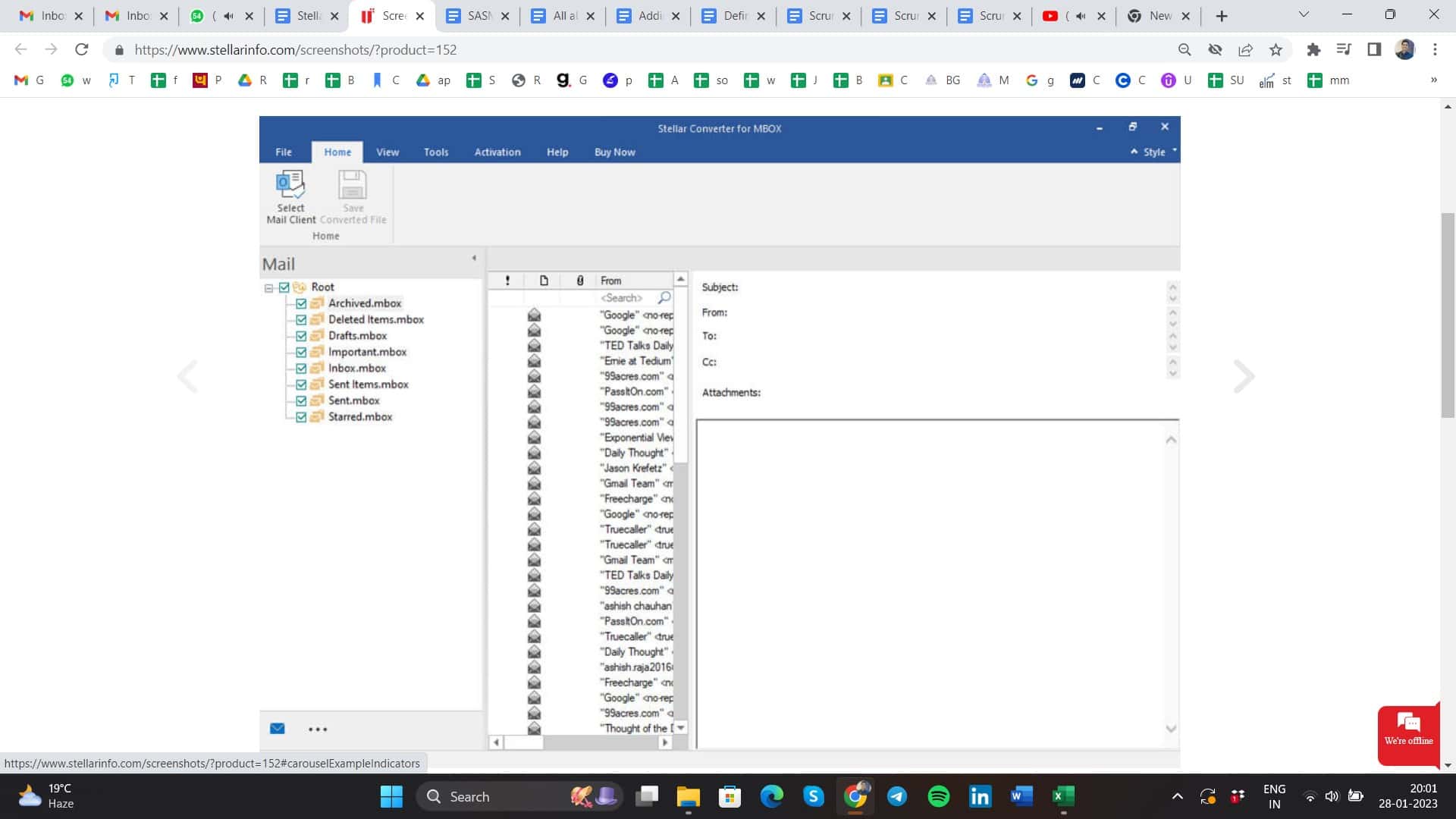Click the Buy Now button
The width and height of the screenshot is (1456, 819).
[x=614, y=152]
